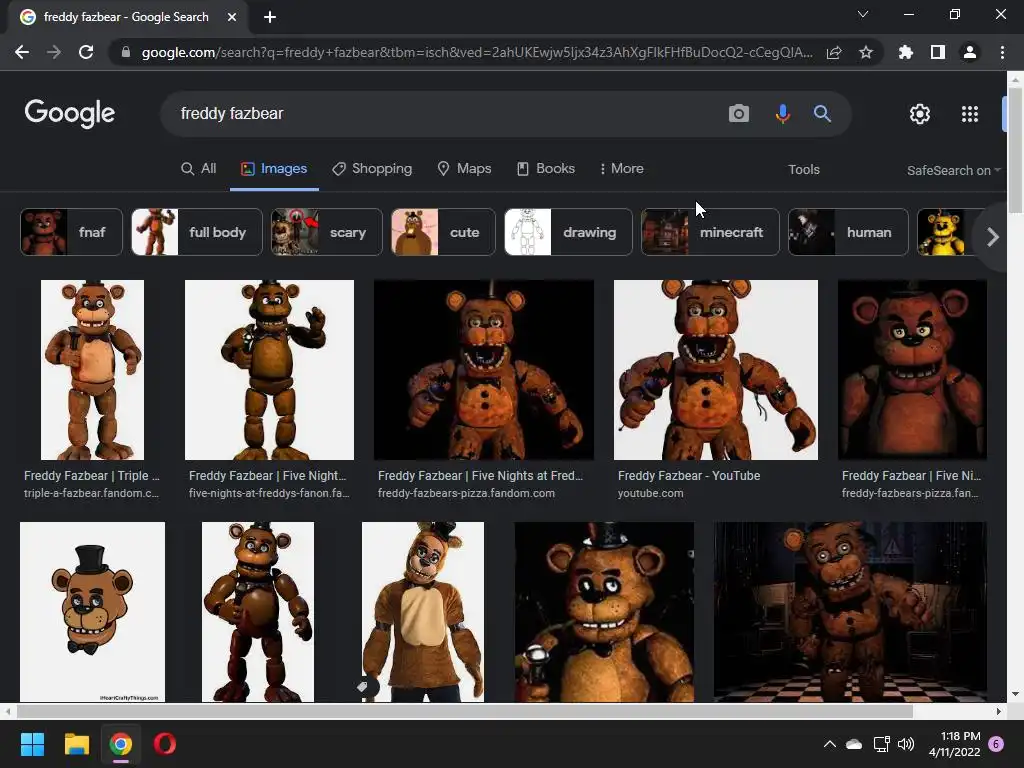Select the Images tab

tap(274, 168)
